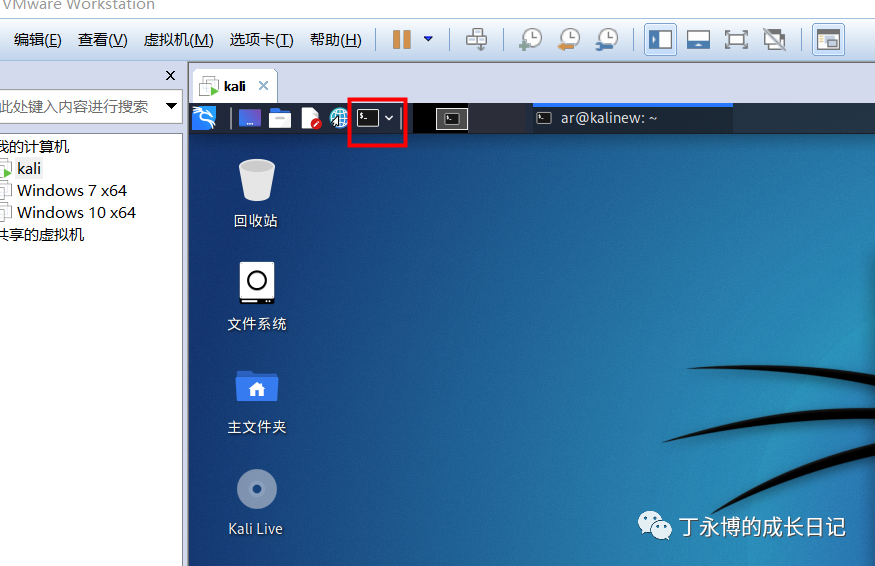Screen dimensions: 875x566
Task: Open the 文件系统 desktop icon
Action: 257,296
